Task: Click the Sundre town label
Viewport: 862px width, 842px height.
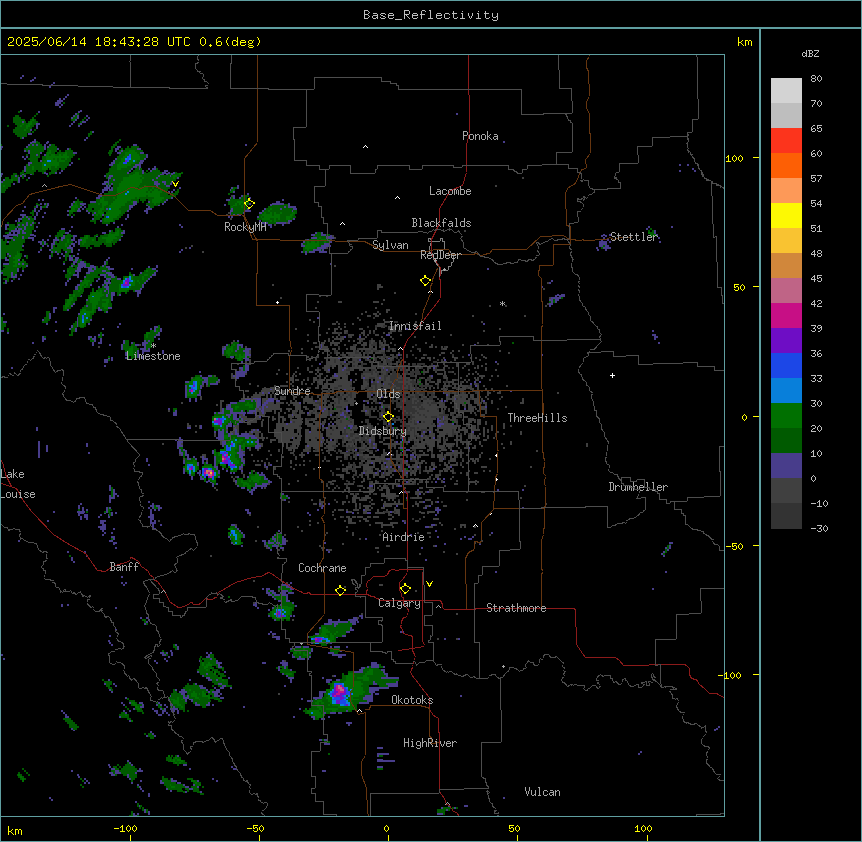Action: click(292, 391)
